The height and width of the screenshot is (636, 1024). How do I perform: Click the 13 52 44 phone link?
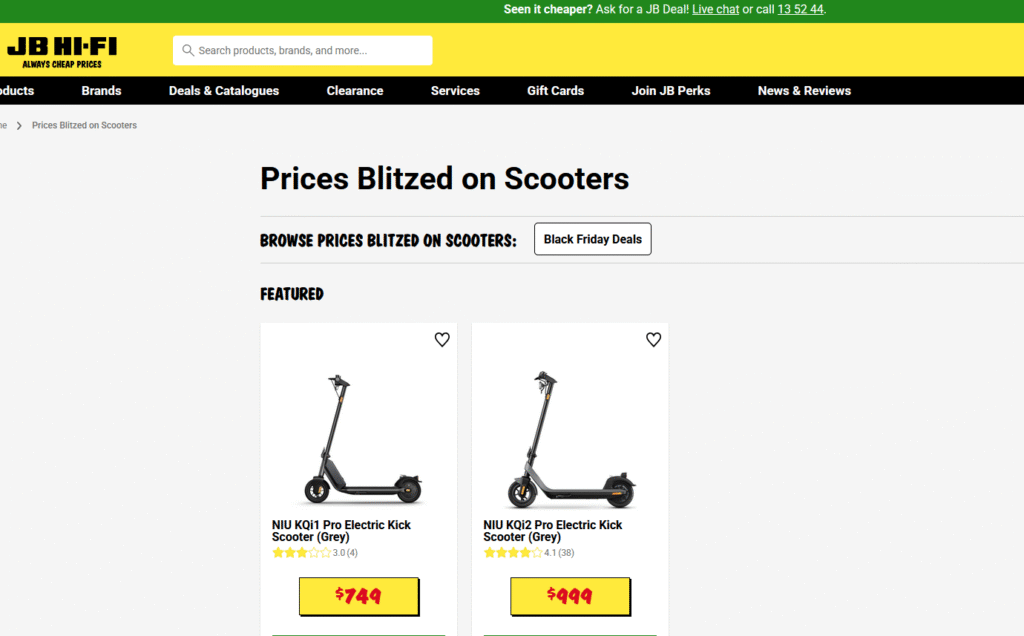coord(801,10)
